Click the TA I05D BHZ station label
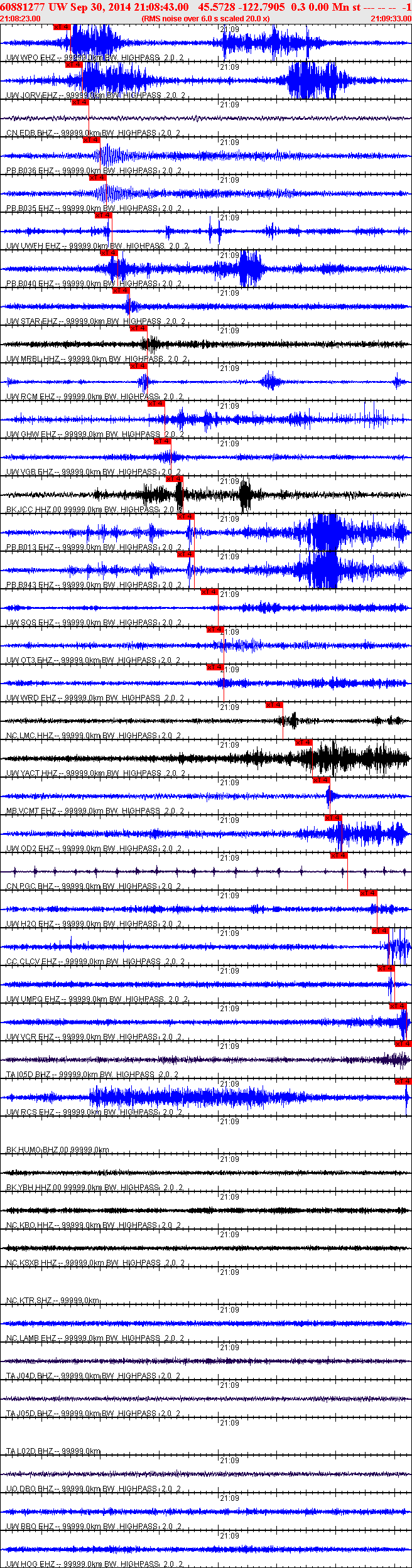 (93, 1075)
